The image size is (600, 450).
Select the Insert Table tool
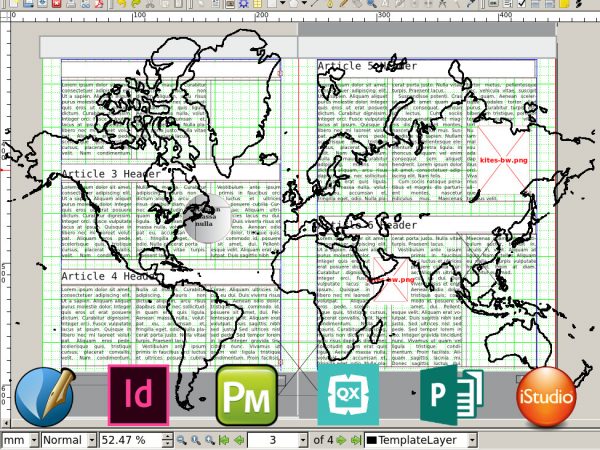tap(257, 3)
